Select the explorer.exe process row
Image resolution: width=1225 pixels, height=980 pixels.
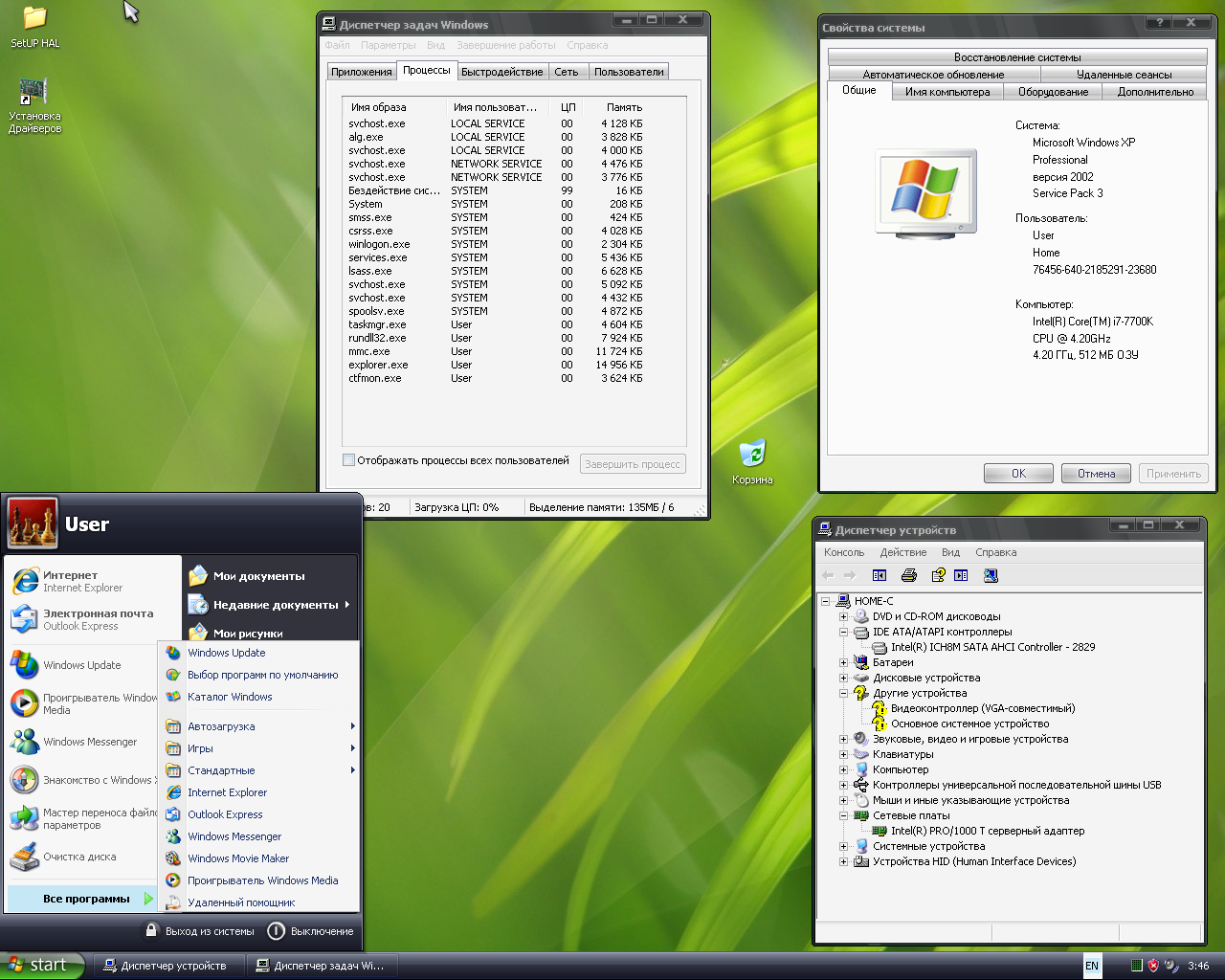point(496,365)
